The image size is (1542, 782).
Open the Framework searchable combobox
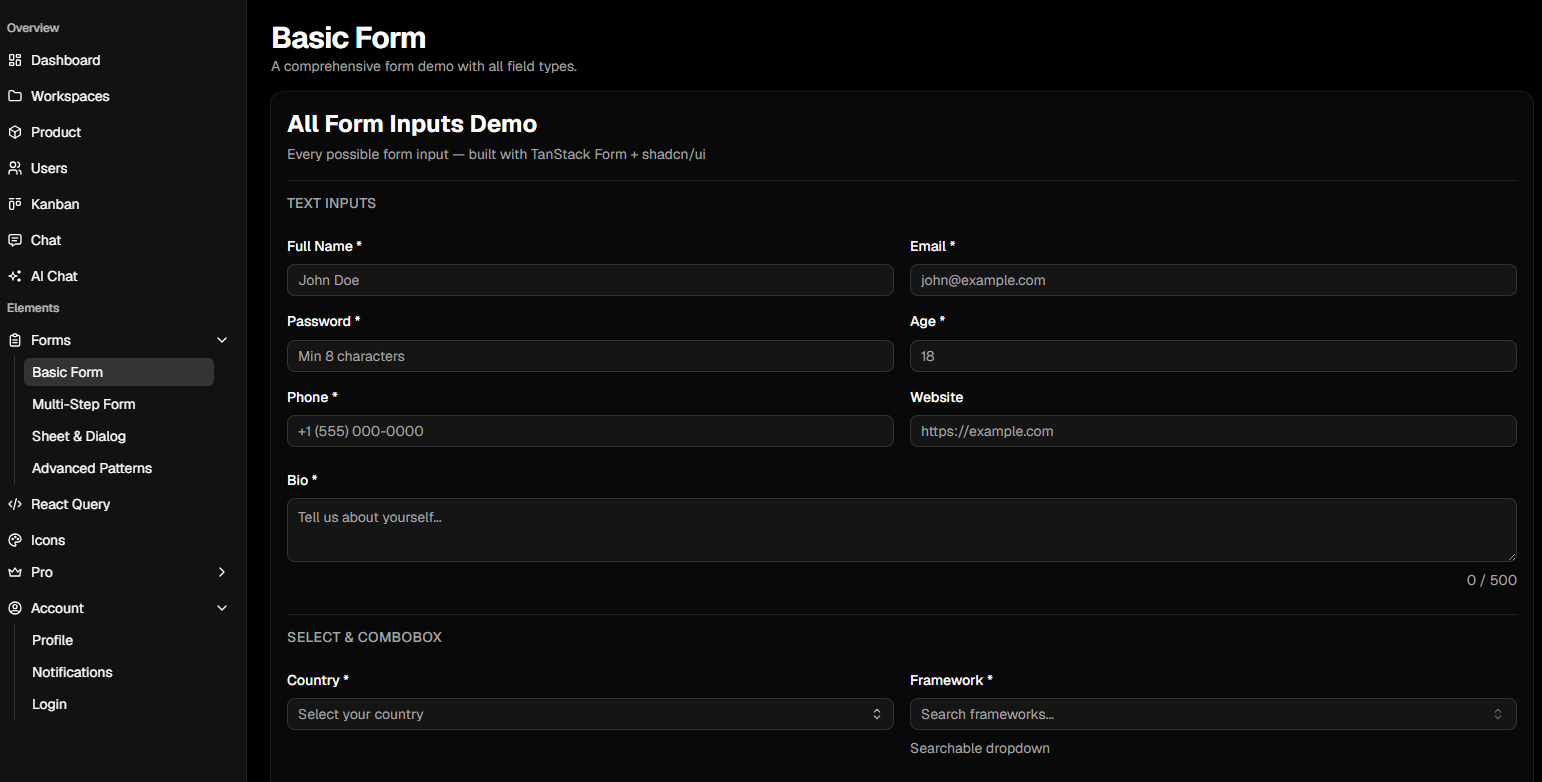click(1213, 714)
